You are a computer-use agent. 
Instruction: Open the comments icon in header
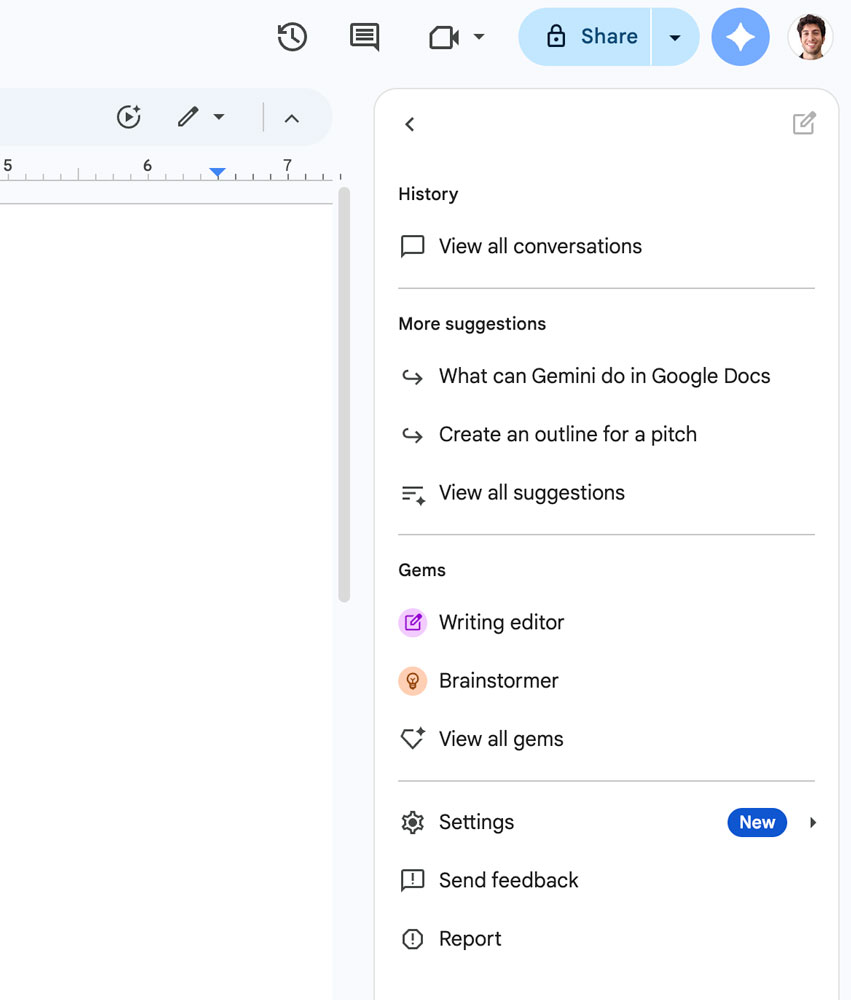(364, 37)
